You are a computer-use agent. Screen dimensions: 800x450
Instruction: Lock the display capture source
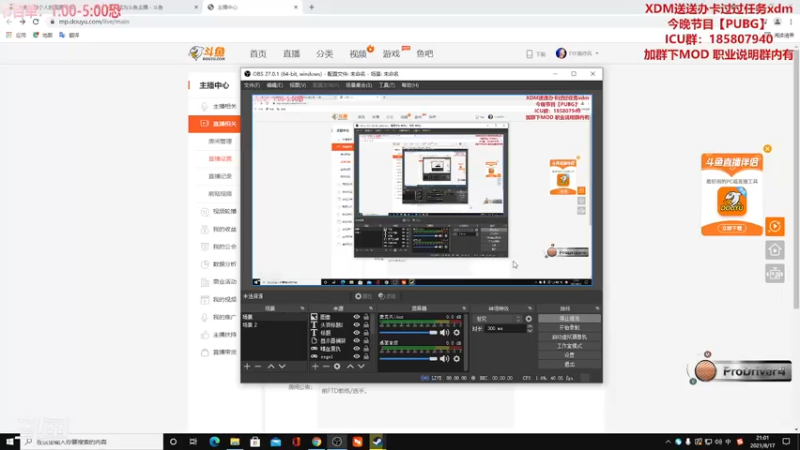click(x=366, y=341)
